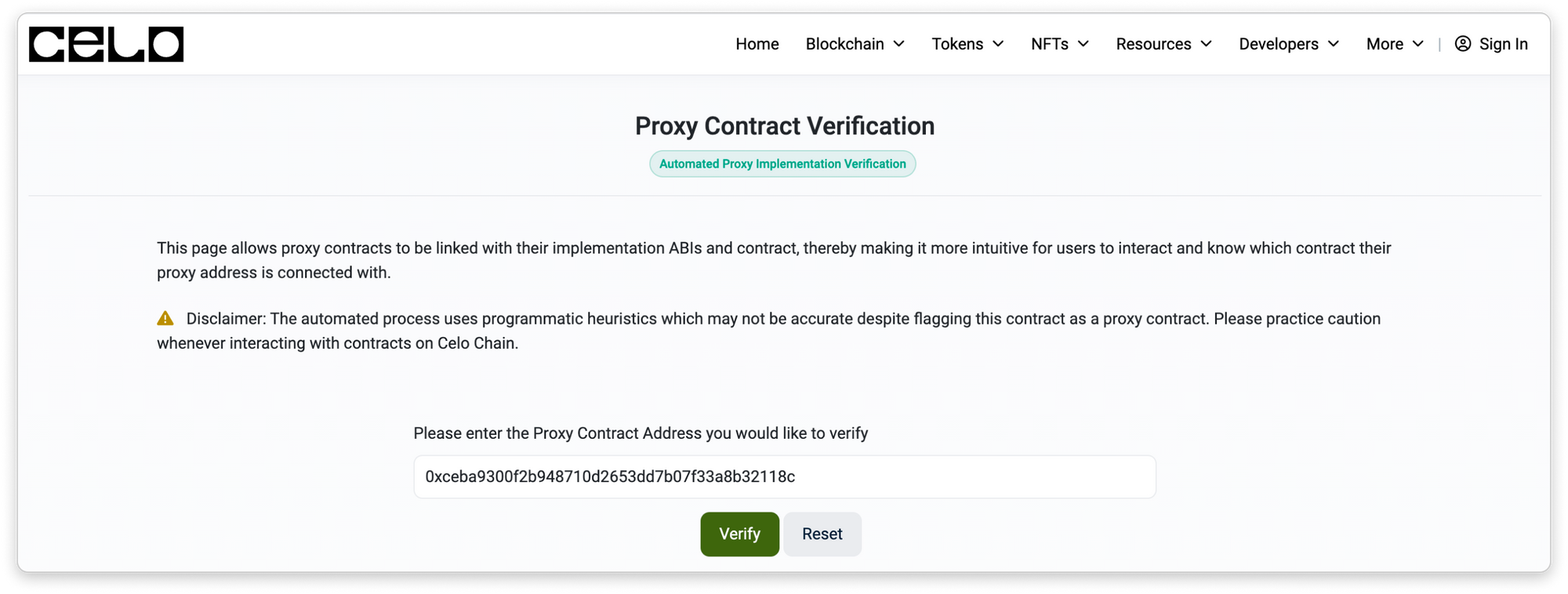Viewport: 1568px width, 594px height.
Task: Open the Home menu item
Action: [757, 44]
